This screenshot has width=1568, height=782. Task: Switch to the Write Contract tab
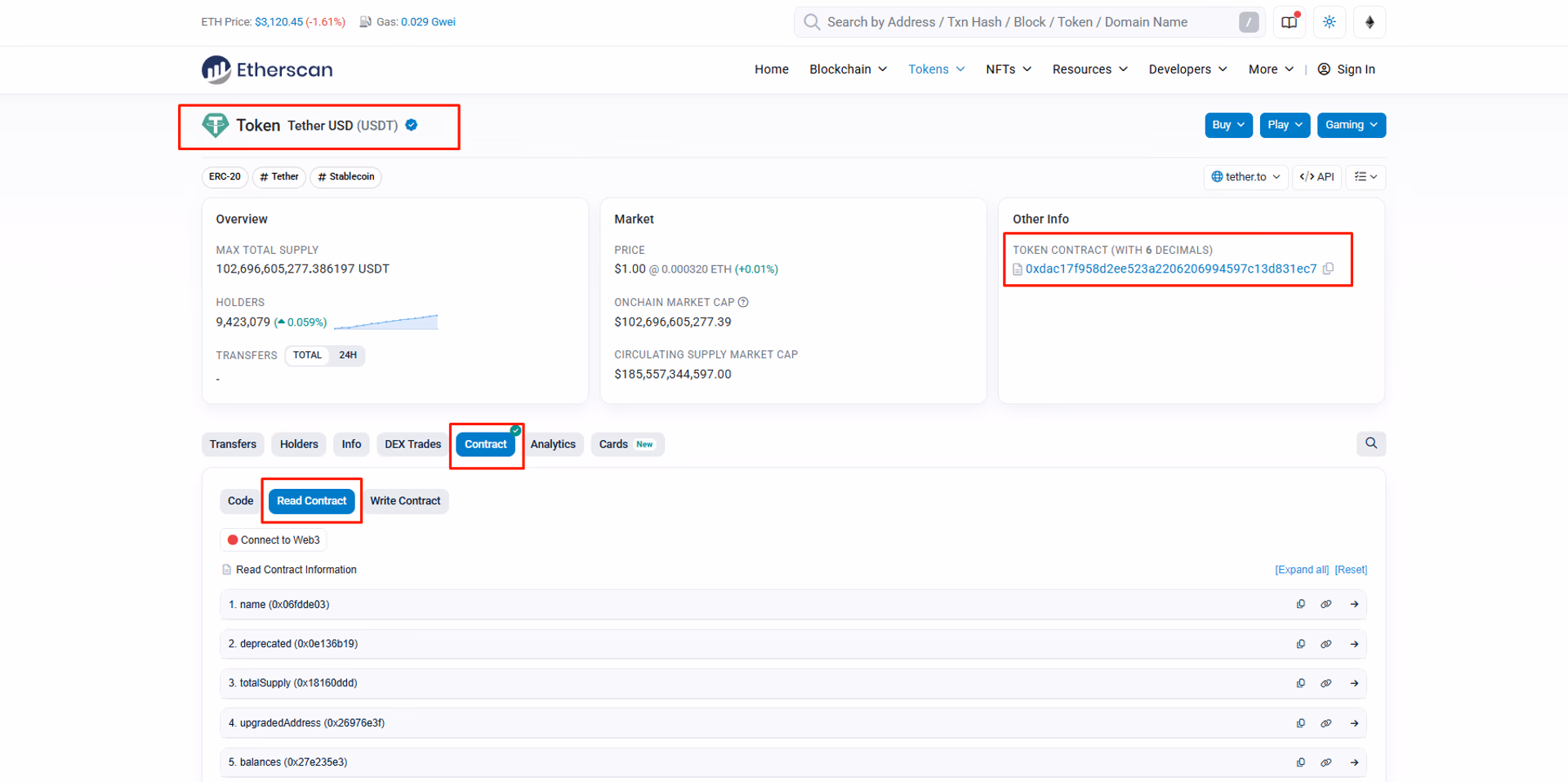pos(405,501)
